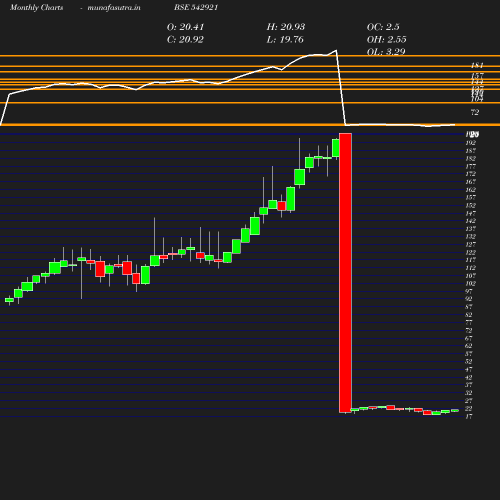Click the 107 price label on candlestick axis
500x500 pixels.
[471, 276]
